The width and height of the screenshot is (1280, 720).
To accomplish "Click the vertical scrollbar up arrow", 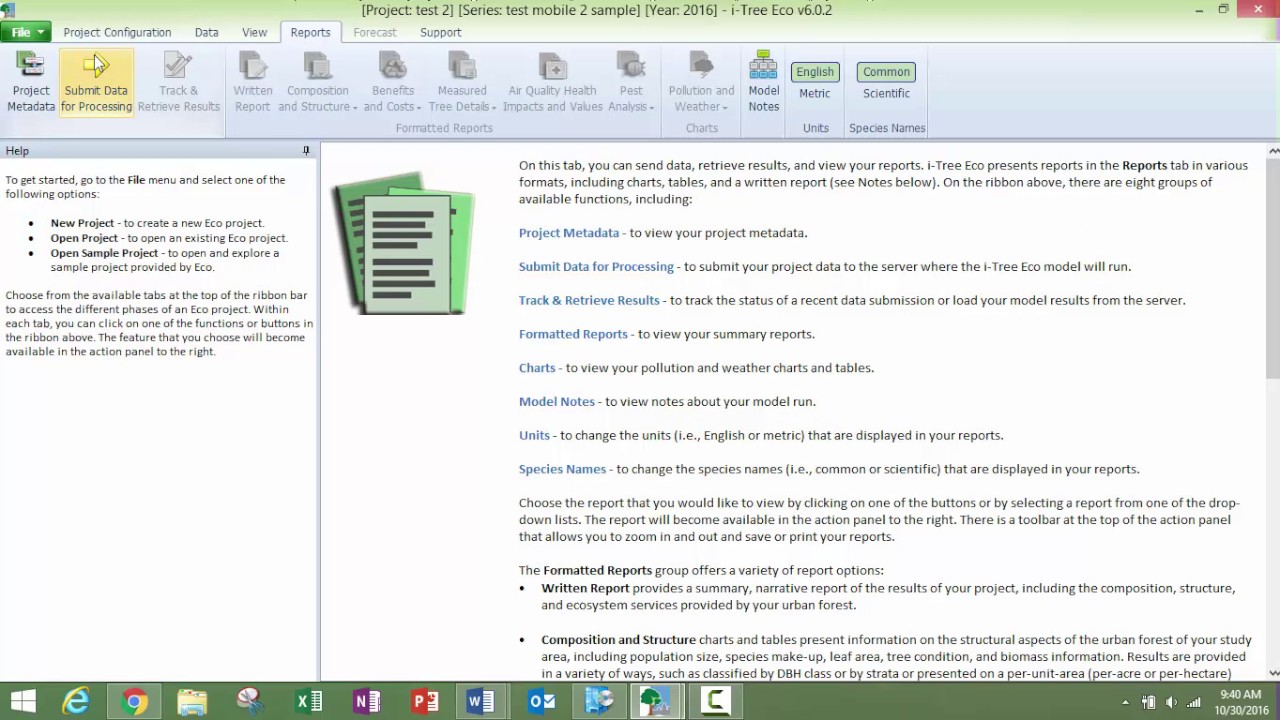I will pos(1273,151).
